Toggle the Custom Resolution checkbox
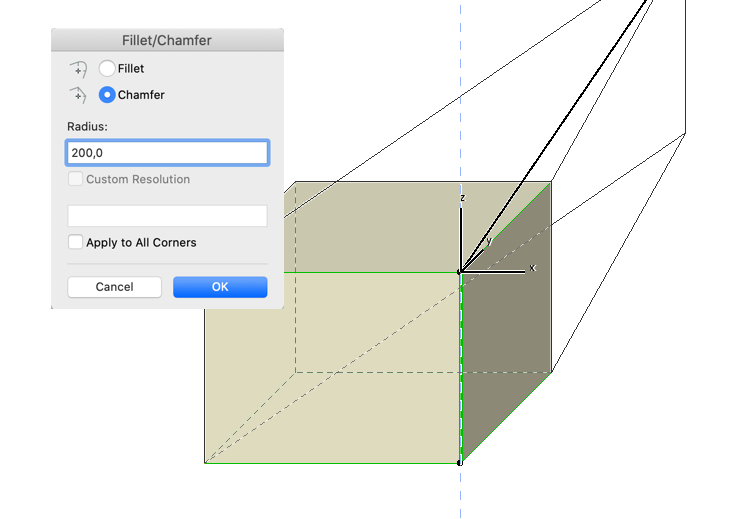Screen dimensions: 729x519 tap(75, 179)
